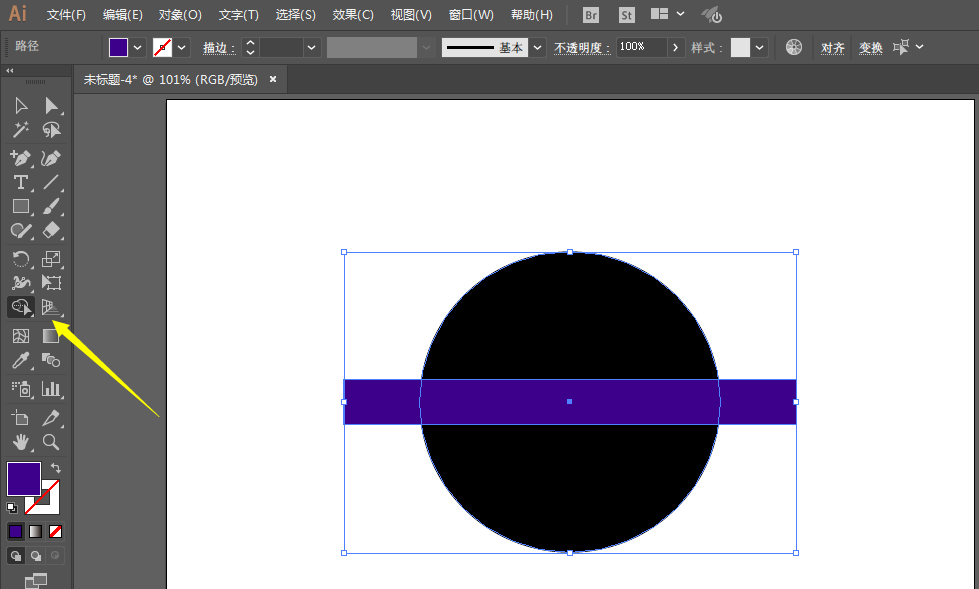This screenshot has width=979, height=589.
Task: Select the Direct Selection tool
Action: click(51, 105)
